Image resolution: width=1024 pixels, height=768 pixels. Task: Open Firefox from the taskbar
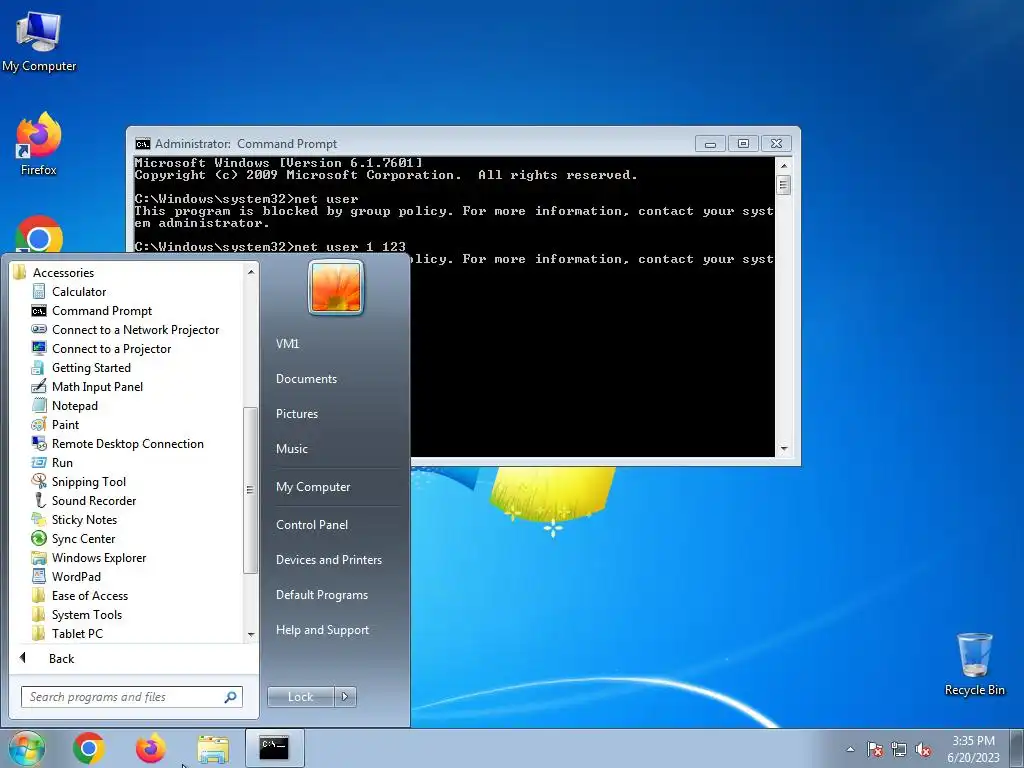(x=150, y=748)
